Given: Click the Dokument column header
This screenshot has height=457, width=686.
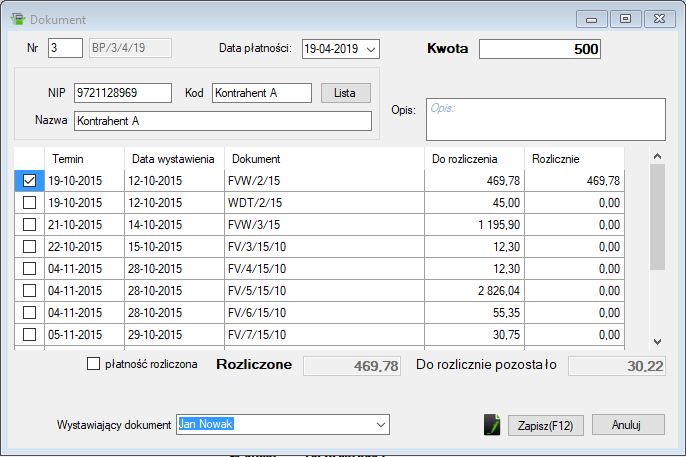Looking at the screenshot, I should [x=256, y=159].
